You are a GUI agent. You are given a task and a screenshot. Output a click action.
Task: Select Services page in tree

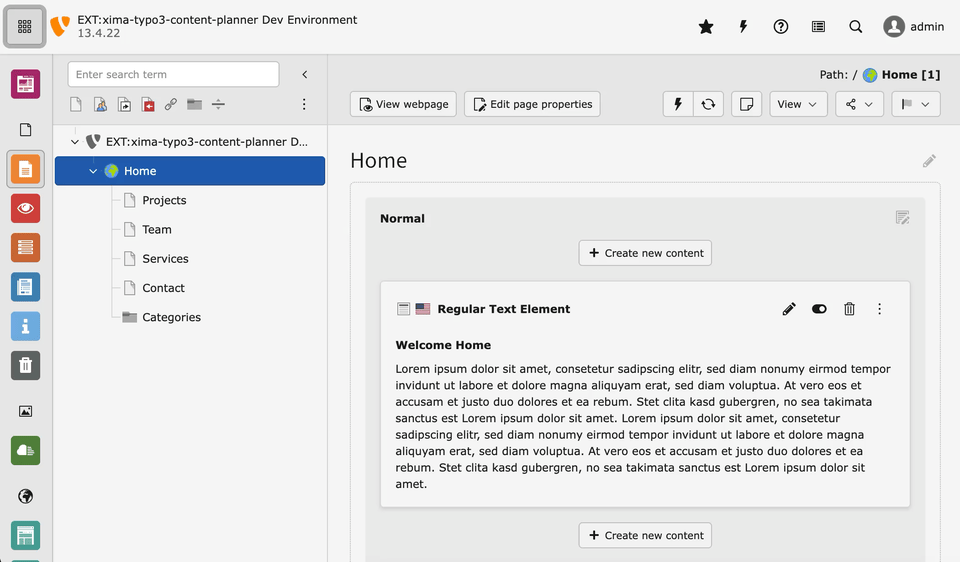pos(165,259)
